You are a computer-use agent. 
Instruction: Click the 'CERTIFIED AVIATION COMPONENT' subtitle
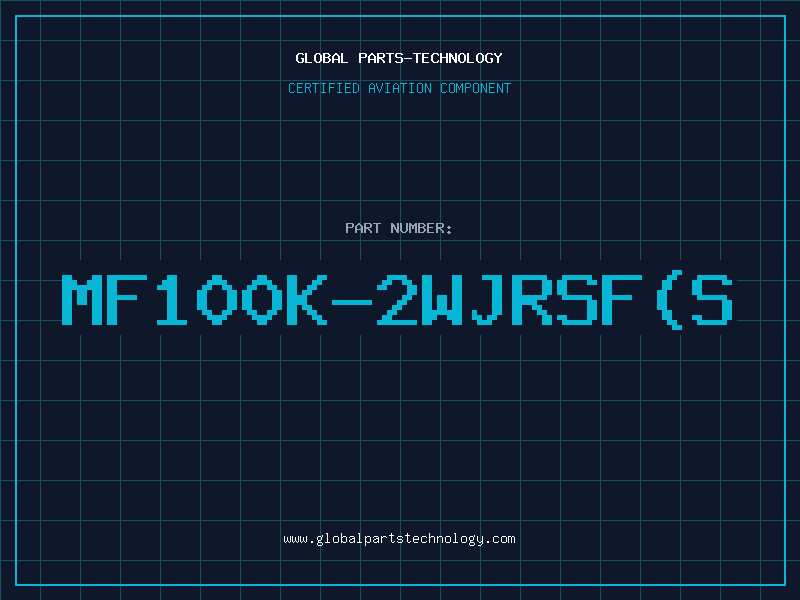tap(399, 88)
